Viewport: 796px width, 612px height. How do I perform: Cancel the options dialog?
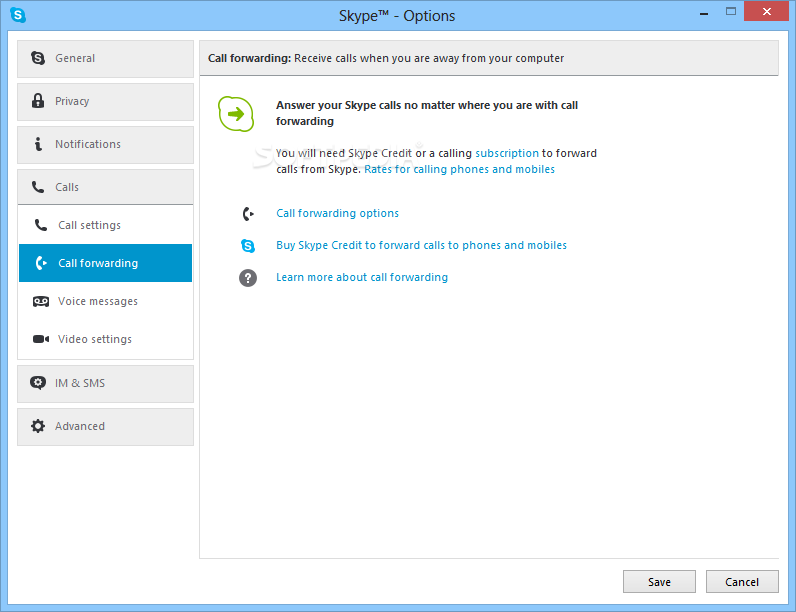742,582
